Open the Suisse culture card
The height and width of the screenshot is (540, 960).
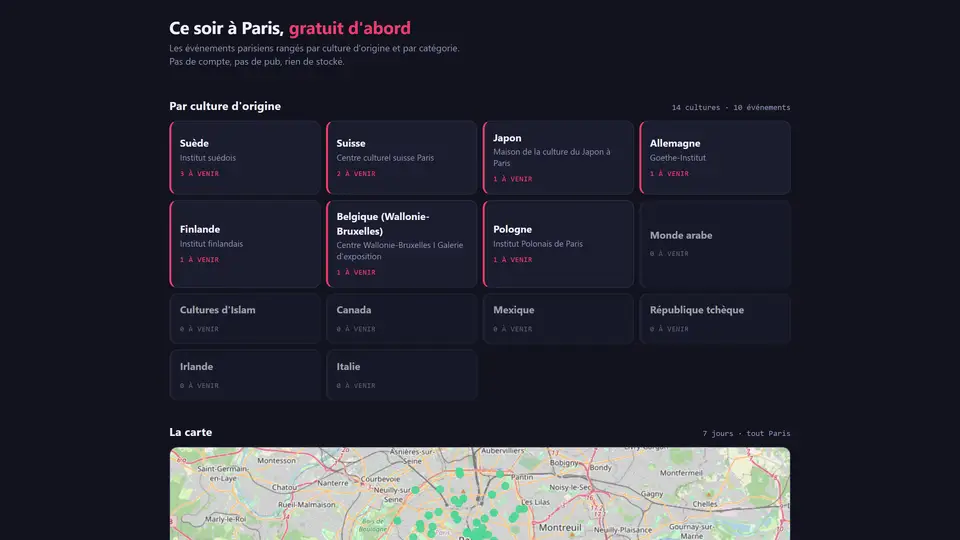click(x=402, y=157)
